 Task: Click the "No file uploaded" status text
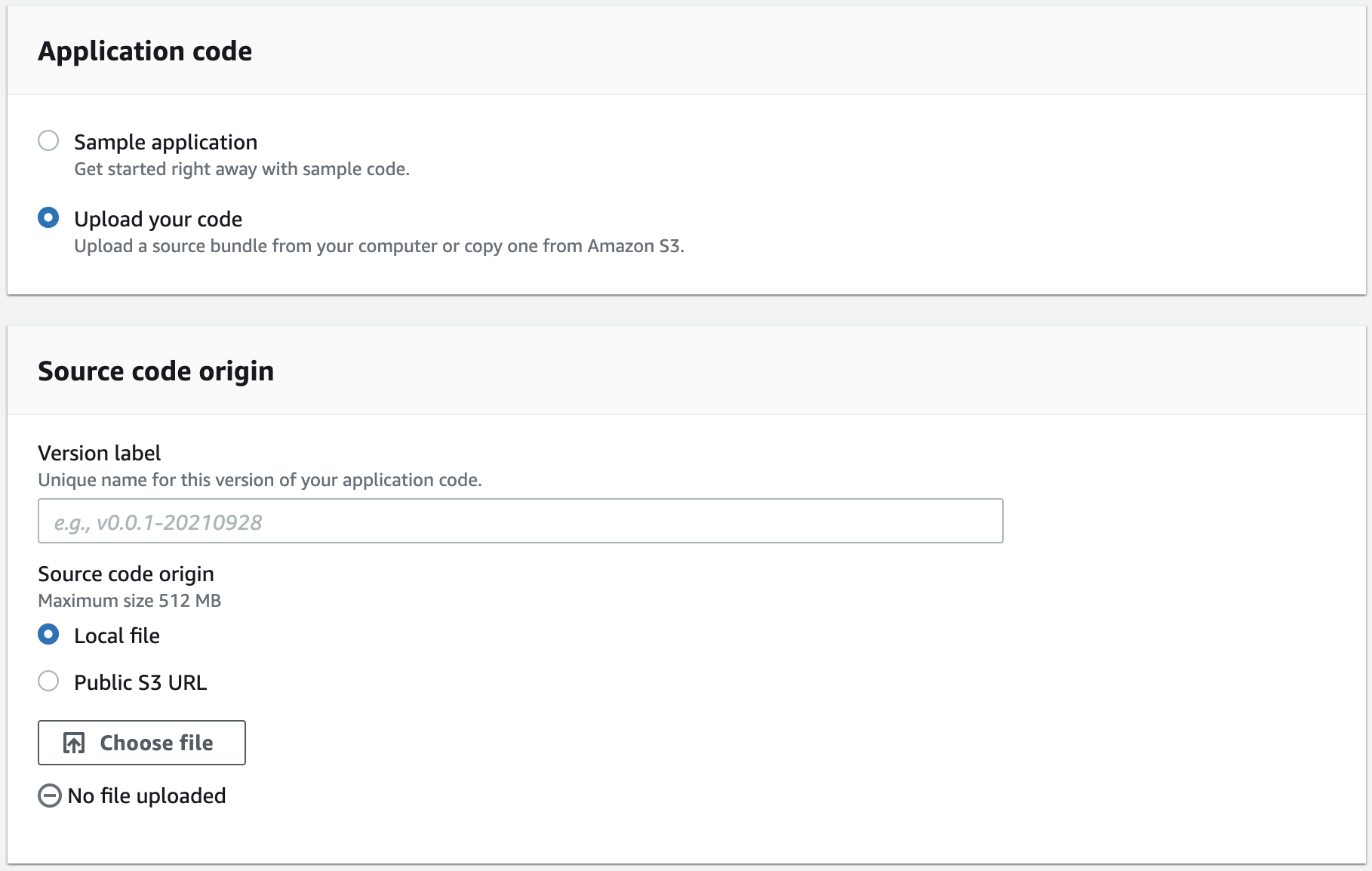tap(146, 796)
